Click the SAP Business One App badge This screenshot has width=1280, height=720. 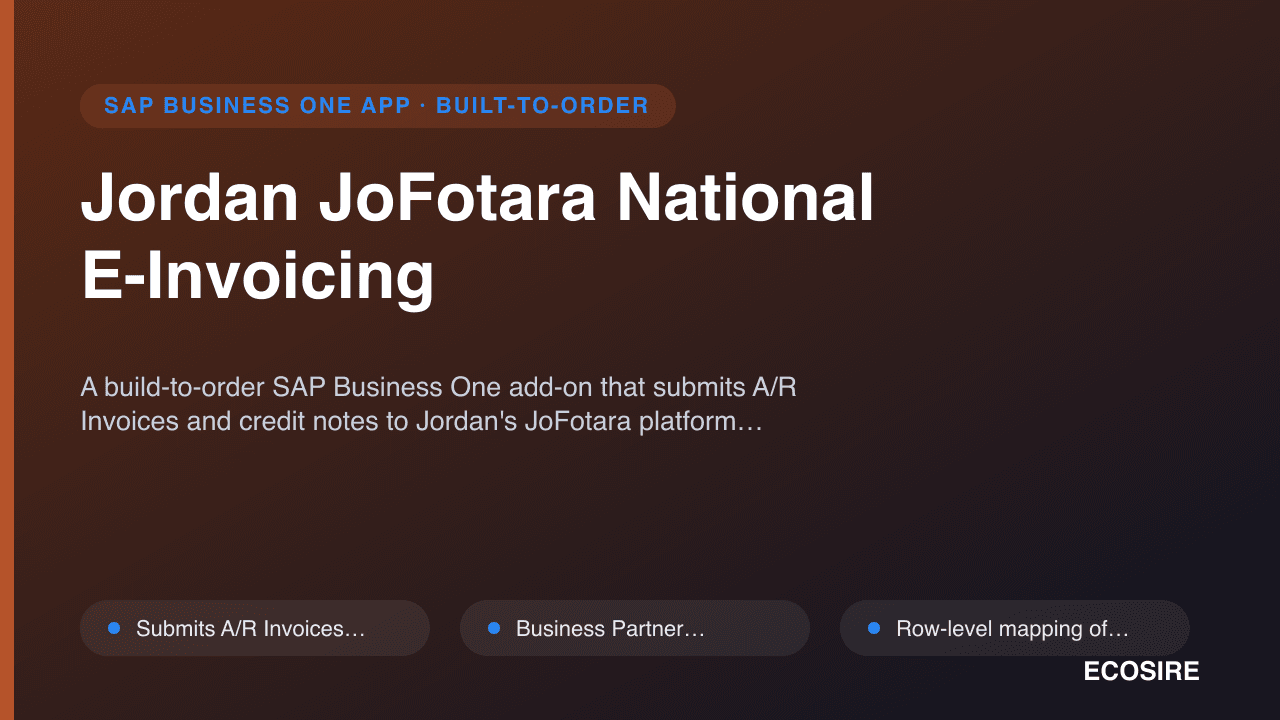pyautogui.click(x=377, y=106)
